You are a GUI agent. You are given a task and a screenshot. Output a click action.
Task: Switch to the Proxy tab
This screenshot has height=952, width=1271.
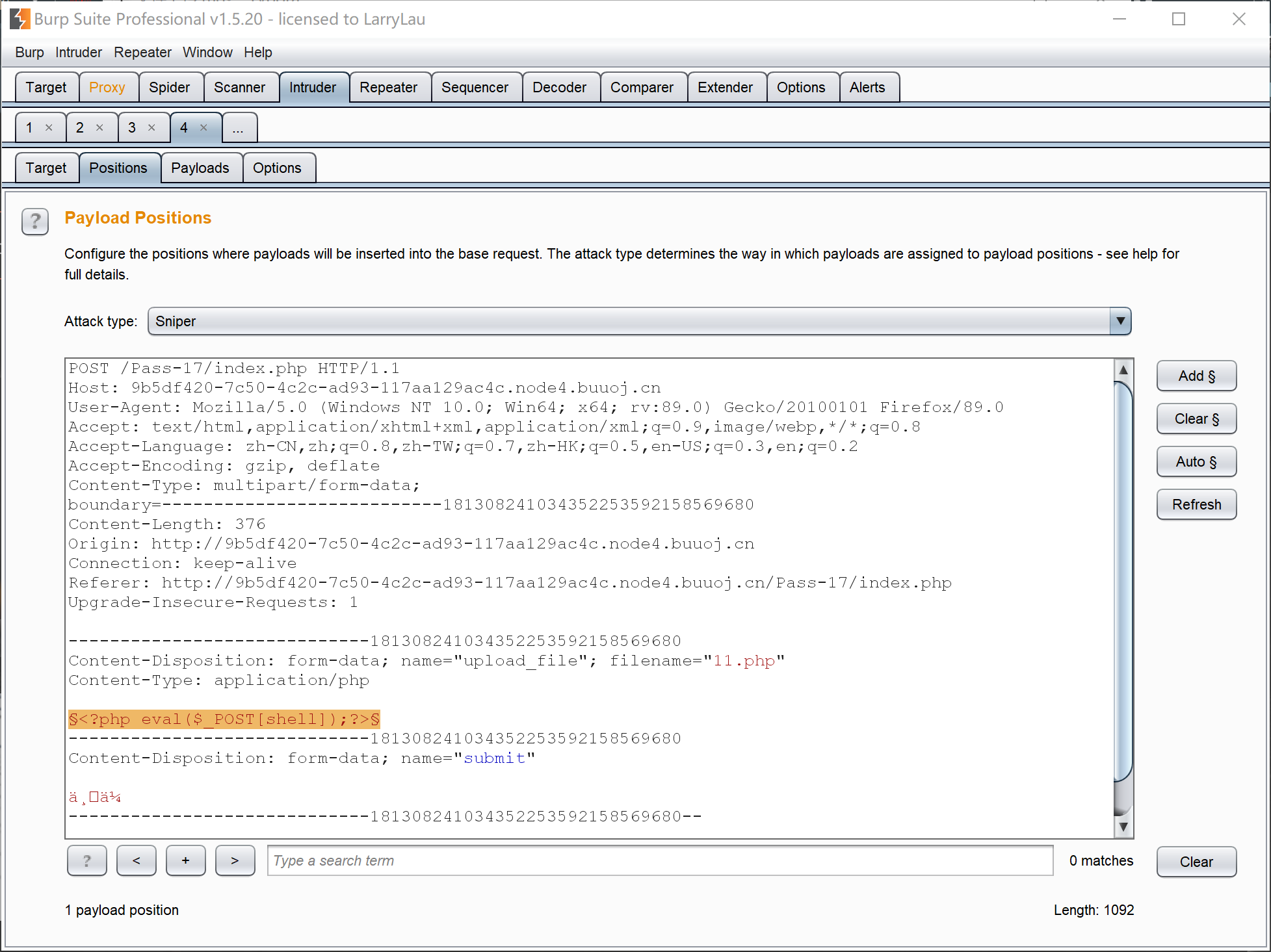pyautogui.click(x=107, y=87)
